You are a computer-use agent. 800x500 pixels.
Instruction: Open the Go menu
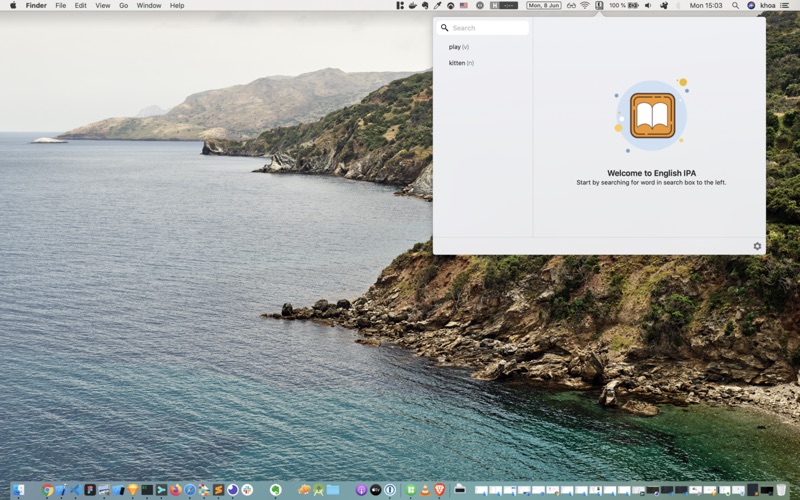click(123, 6)
